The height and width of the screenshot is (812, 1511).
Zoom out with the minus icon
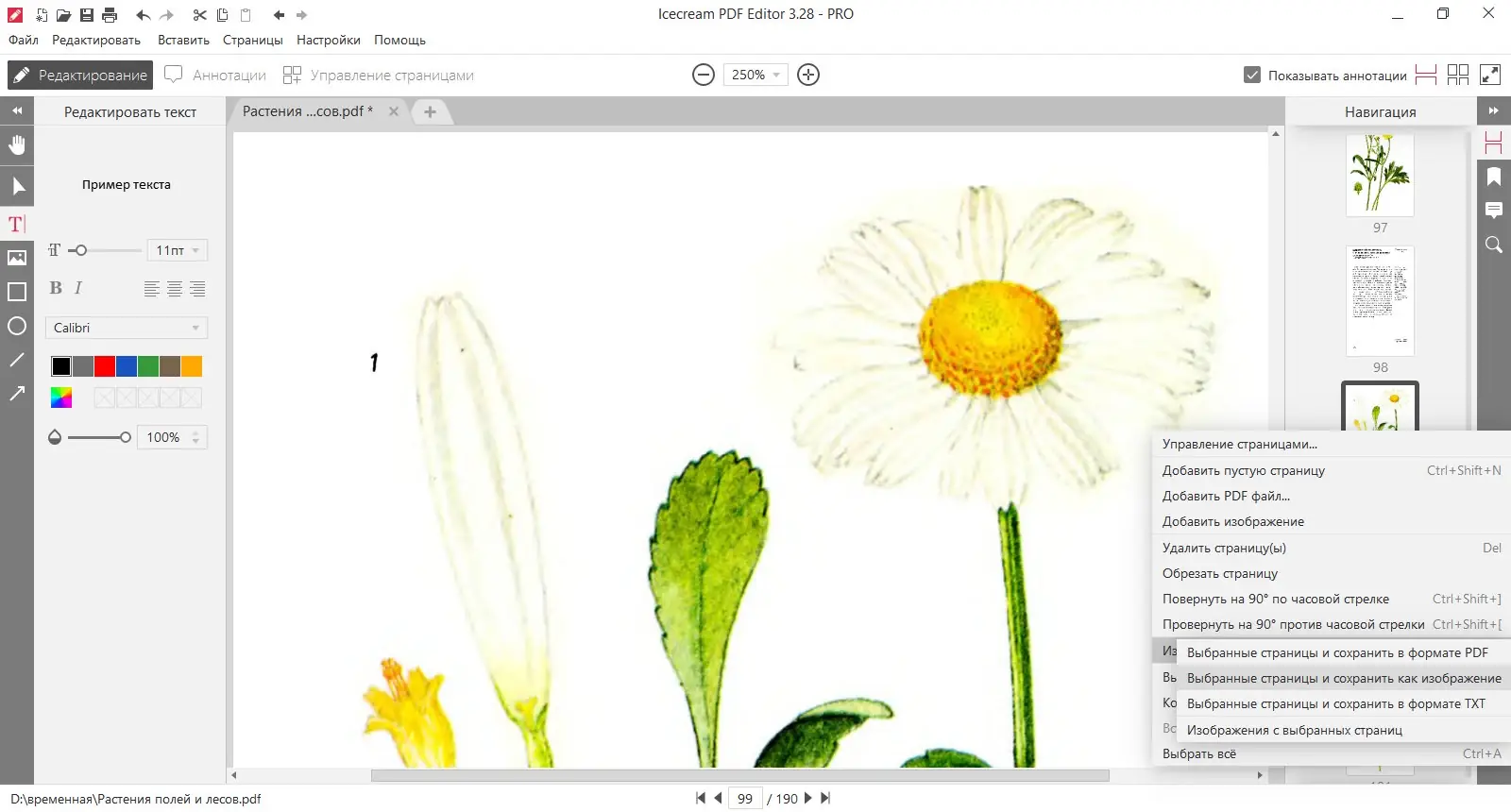point(704,75)
